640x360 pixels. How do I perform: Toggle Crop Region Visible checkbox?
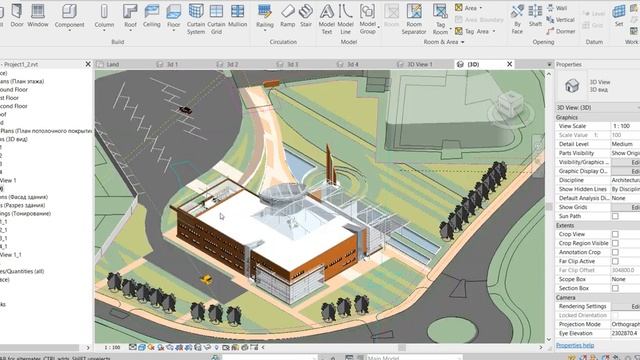click(x=615, y=243)
